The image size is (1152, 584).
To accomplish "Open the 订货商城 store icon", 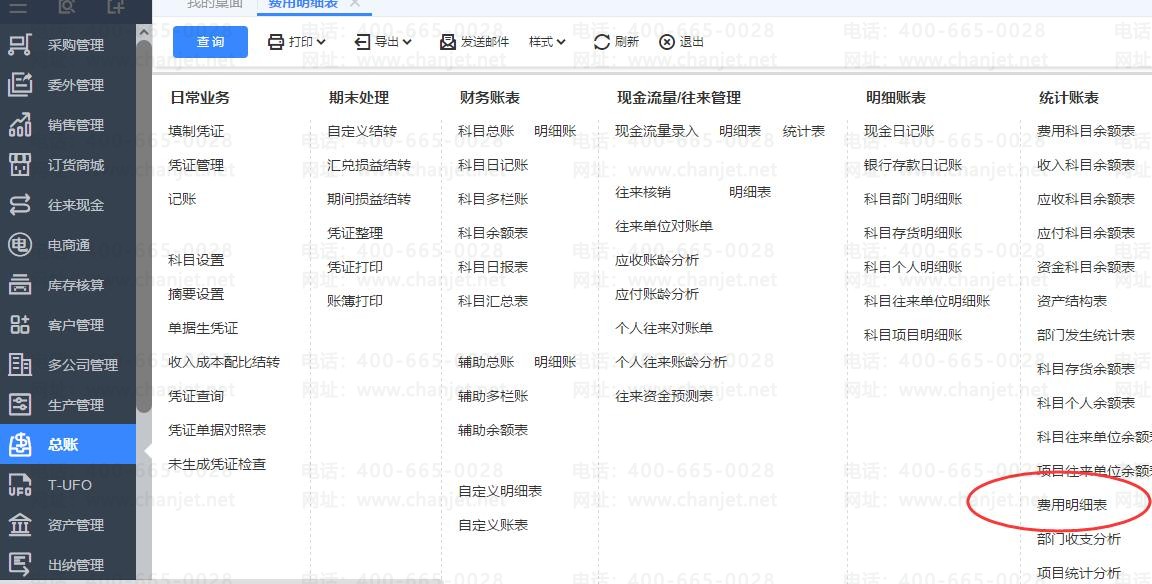I will 20,165.
